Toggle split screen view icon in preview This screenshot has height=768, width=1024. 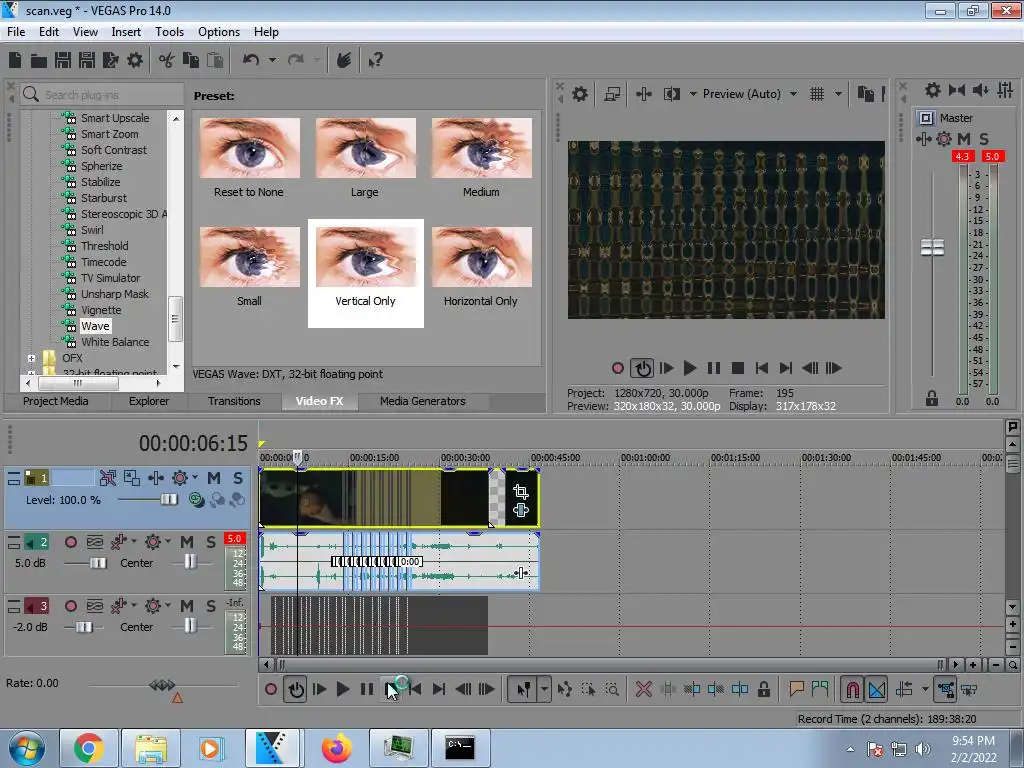pyautogui.click(x=671, y=94)
